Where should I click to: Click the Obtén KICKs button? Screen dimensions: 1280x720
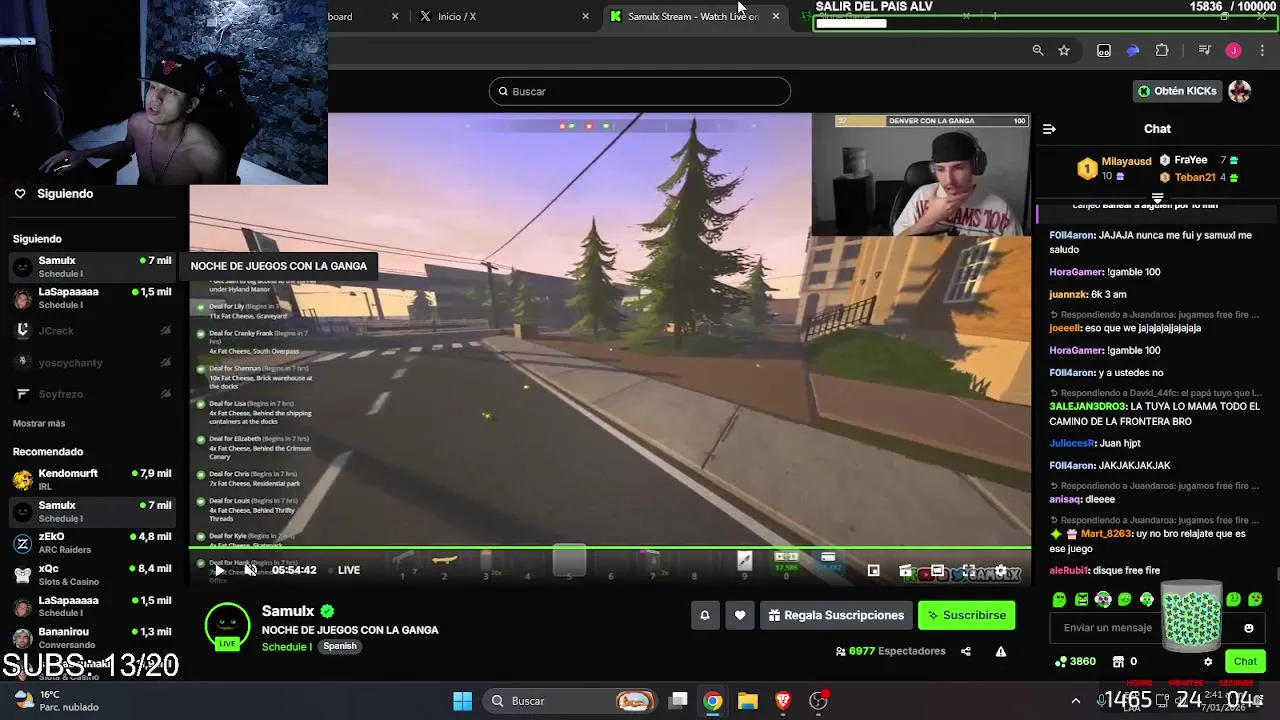[1177, 91]
